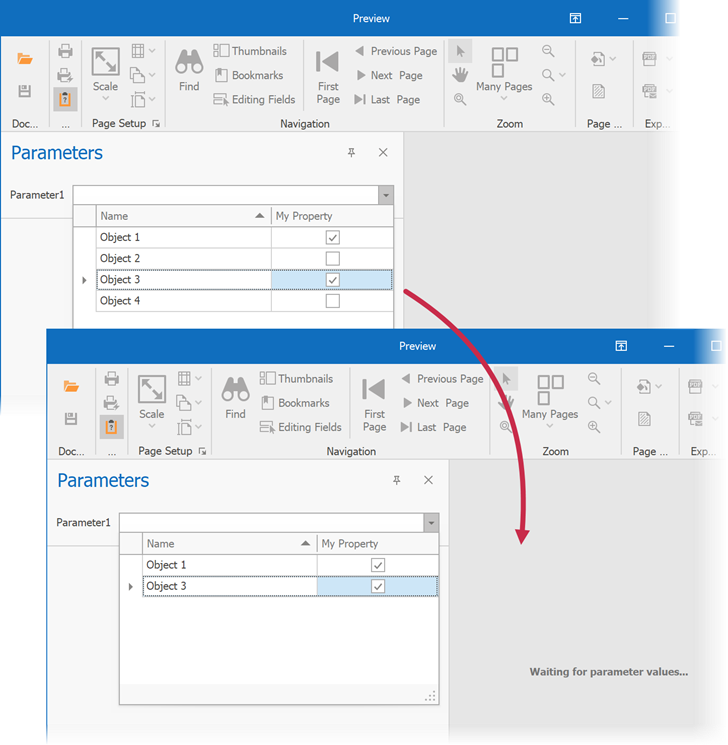The image size is (728, 745).
Task: Select Object 4 row in top window
Action: [x=245, y=301]
